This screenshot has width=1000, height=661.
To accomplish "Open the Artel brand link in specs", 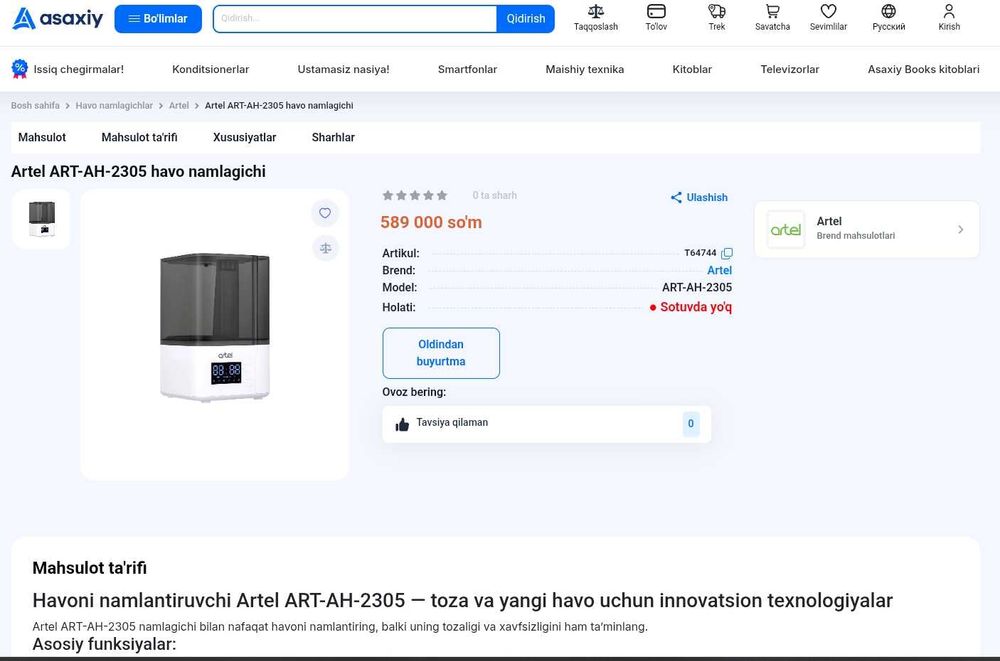I will (719, 271).
